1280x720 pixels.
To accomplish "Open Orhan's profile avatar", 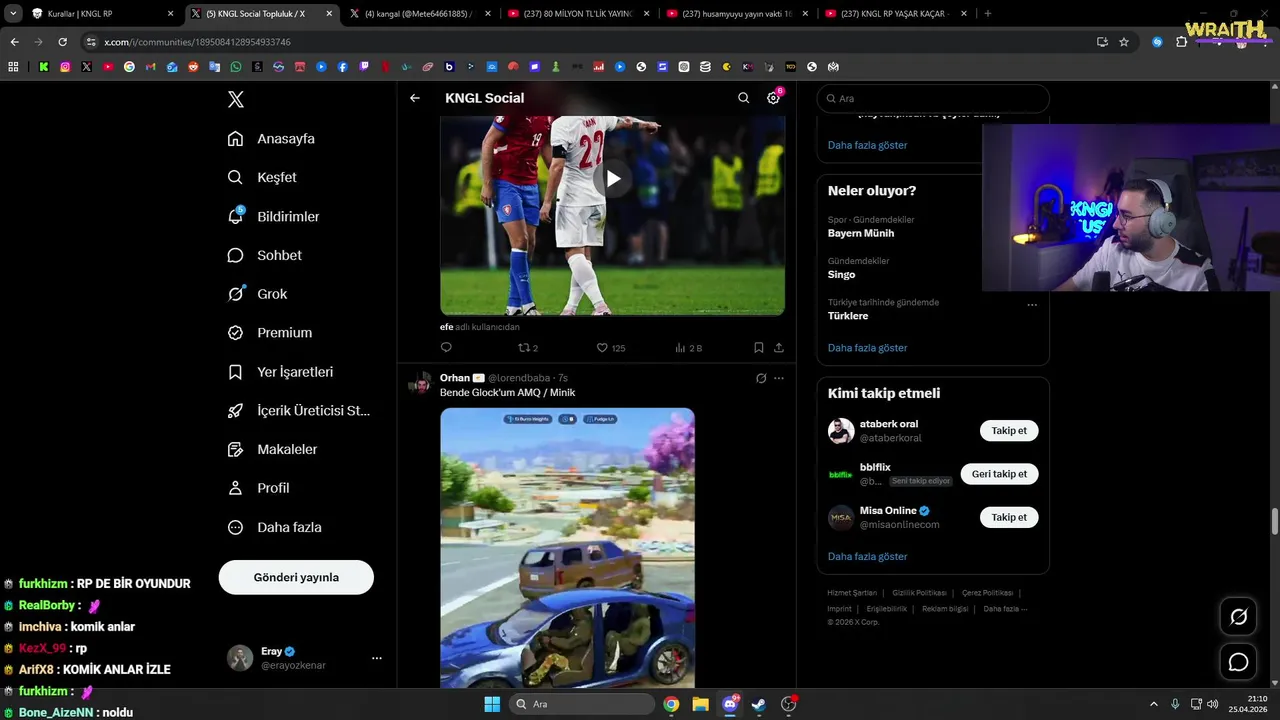I will tap(420, 384).
